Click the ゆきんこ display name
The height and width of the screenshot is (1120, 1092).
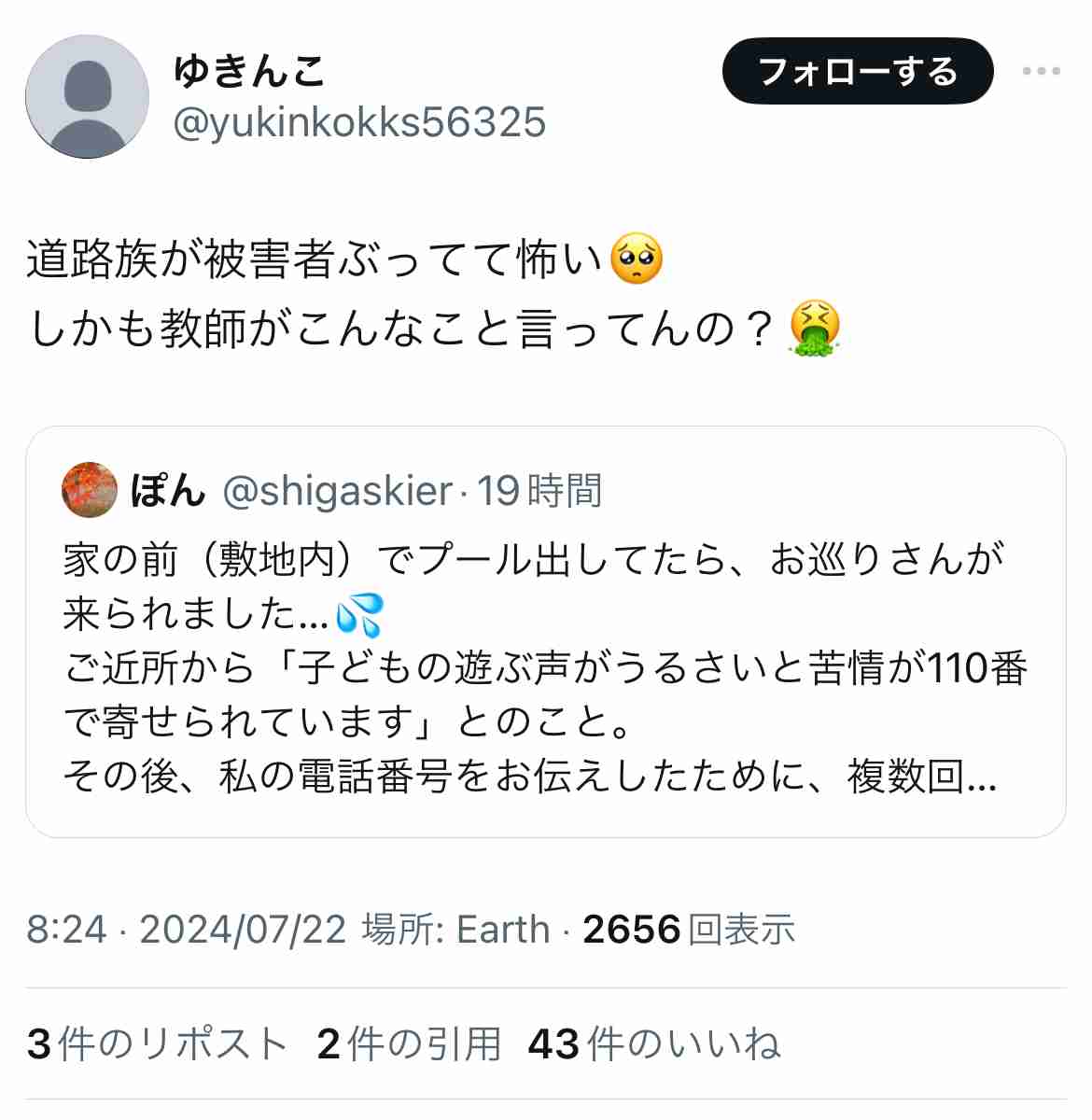tap(248, 71)
